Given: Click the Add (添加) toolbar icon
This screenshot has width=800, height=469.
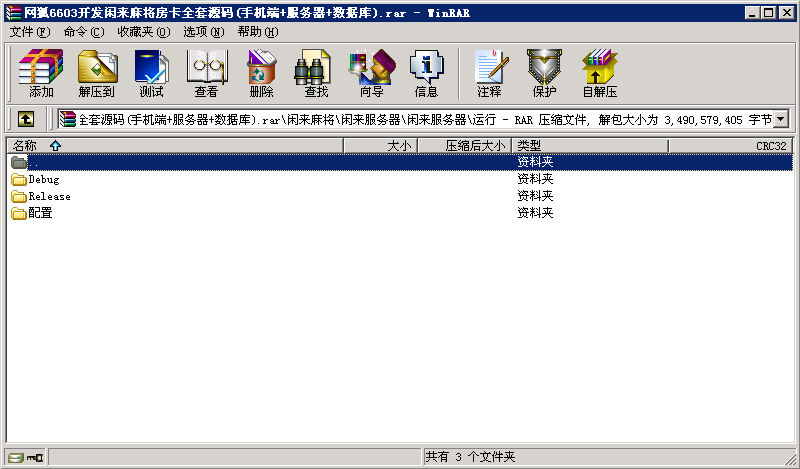Looking at the screenshot, I should tap(41, 73).
